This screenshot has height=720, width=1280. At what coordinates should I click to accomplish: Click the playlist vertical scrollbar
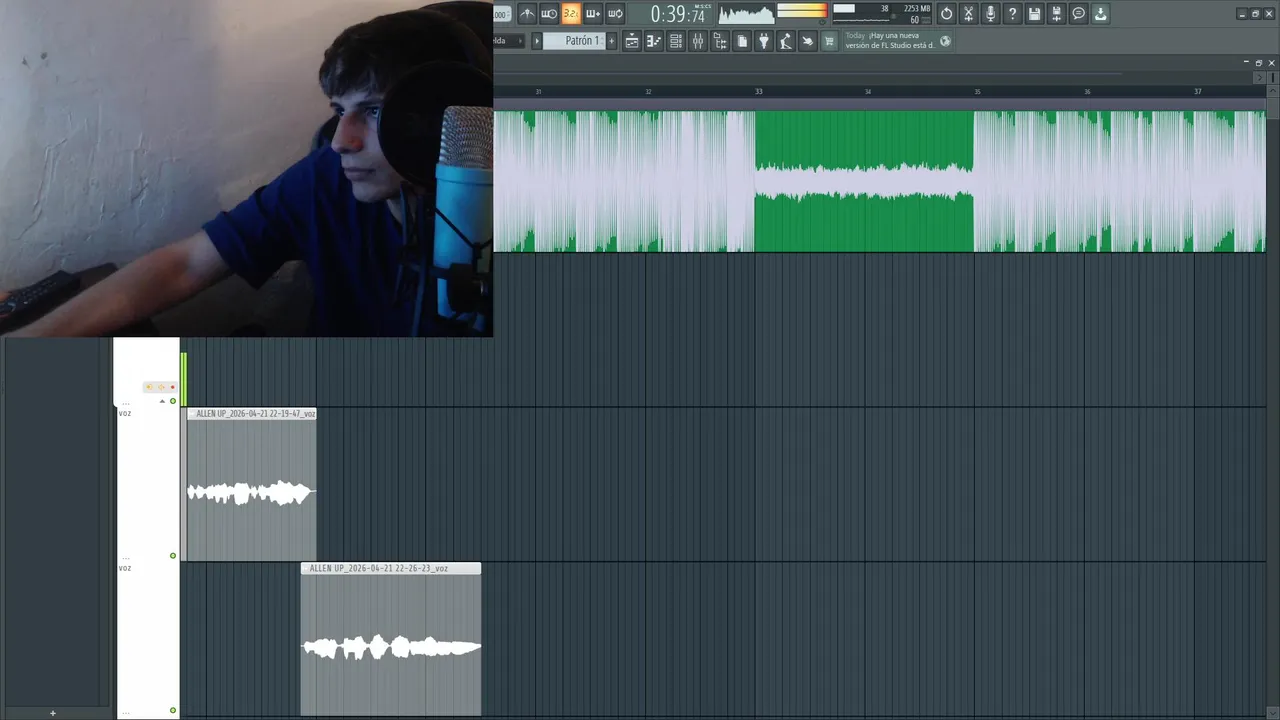point(1272,400)
